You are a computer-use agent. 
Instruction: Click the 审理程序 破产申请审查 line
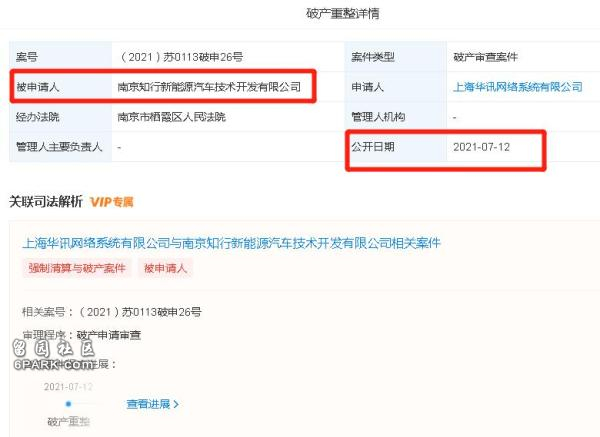[82, 335]
